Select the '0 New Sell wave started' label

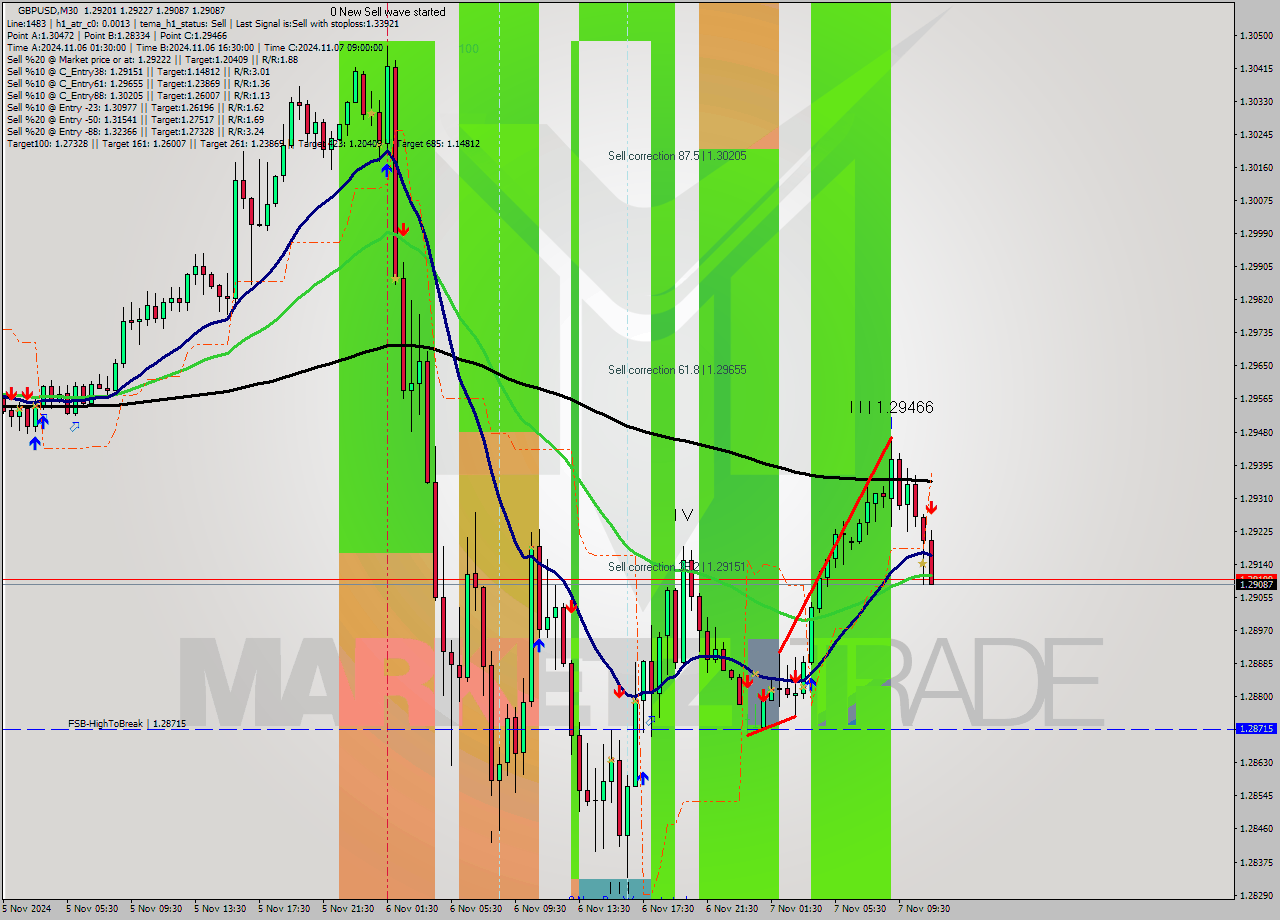click(x=388, y=12)
